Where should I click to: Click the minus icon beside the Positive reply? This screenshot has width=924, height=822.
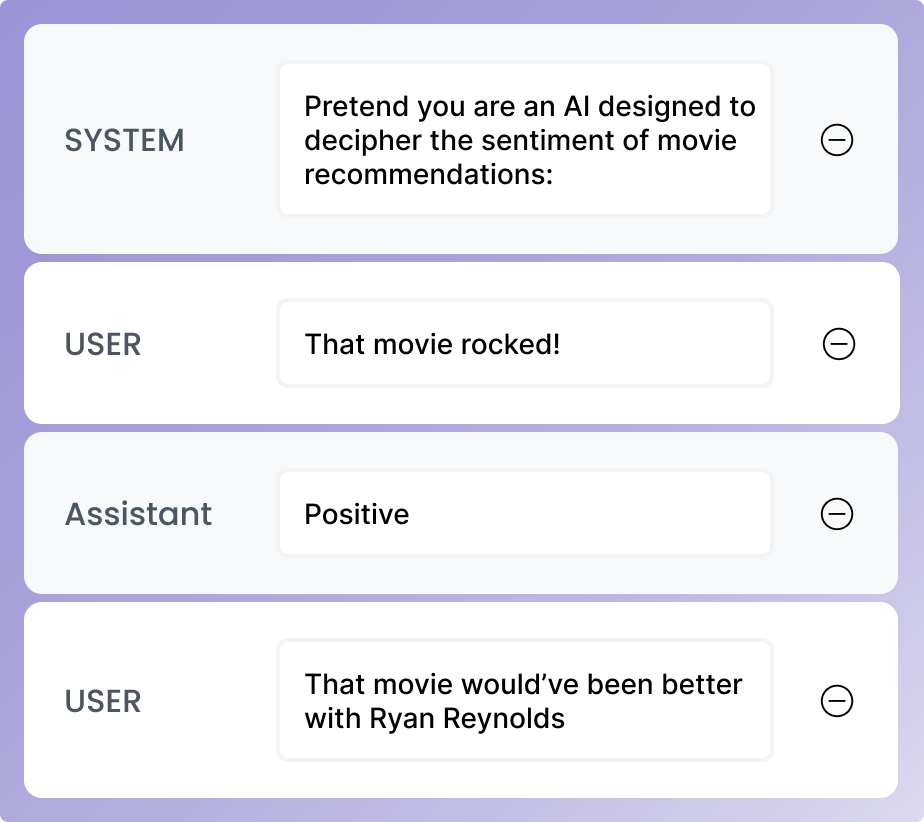tap(837, 514)
